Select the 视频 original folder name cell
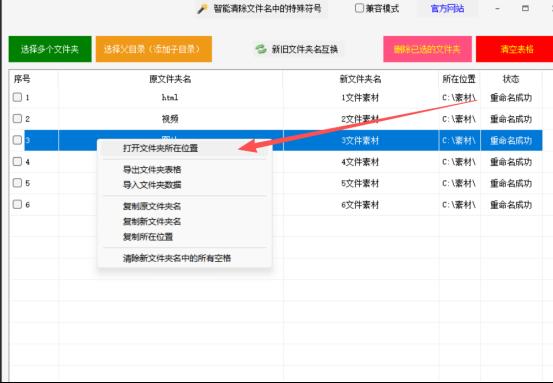This screenshot has width=553, height=383. [170, 119]
